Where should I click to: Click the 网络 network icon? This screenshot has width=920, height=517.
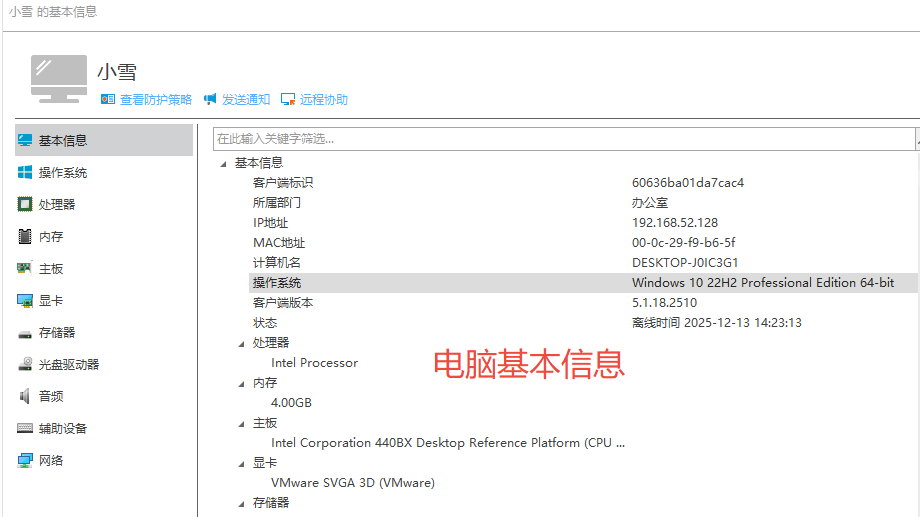click(x=25, y=460)
